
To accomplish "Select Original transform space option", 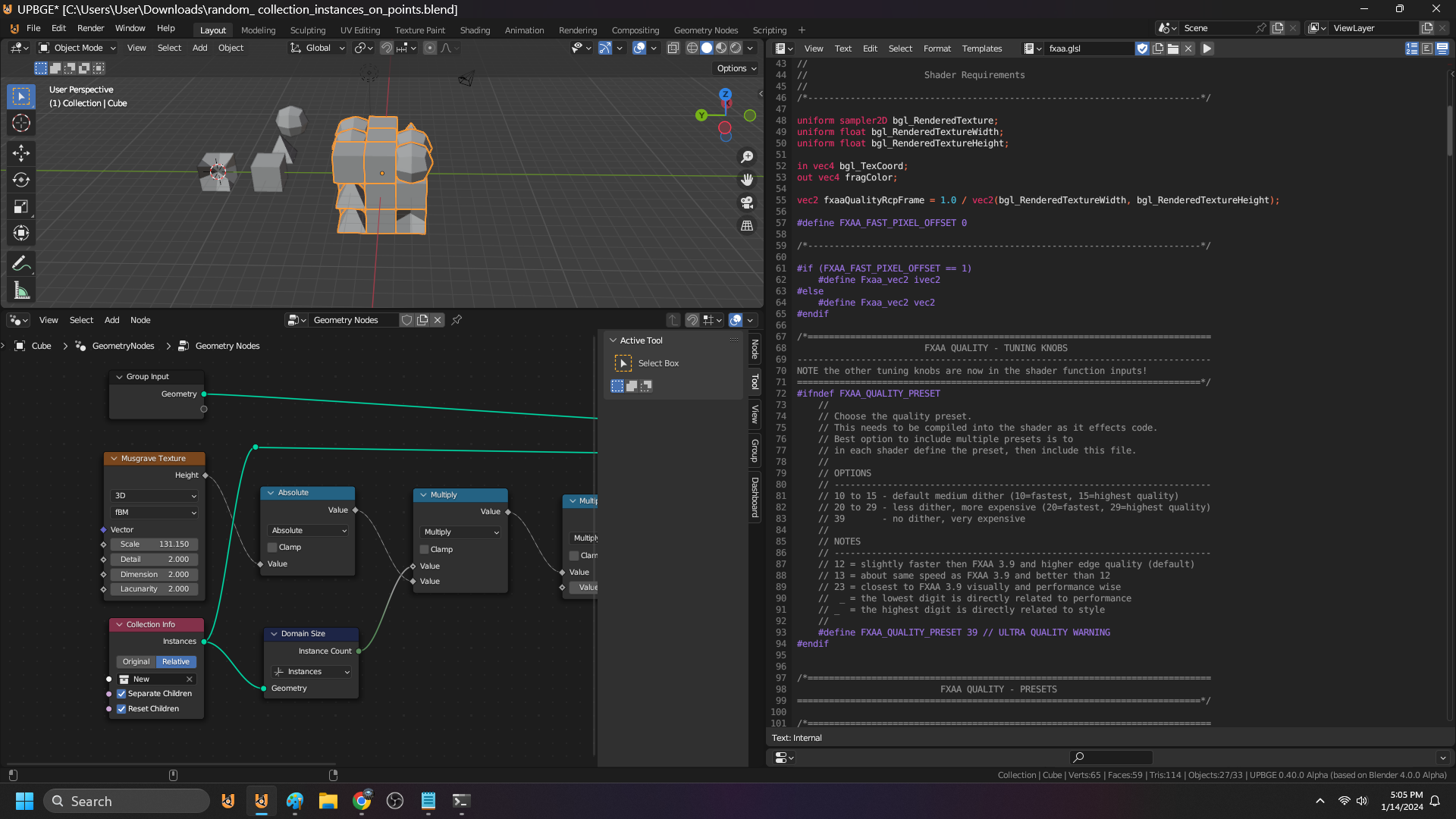I will pyautogui.click(x=136, y=662).
